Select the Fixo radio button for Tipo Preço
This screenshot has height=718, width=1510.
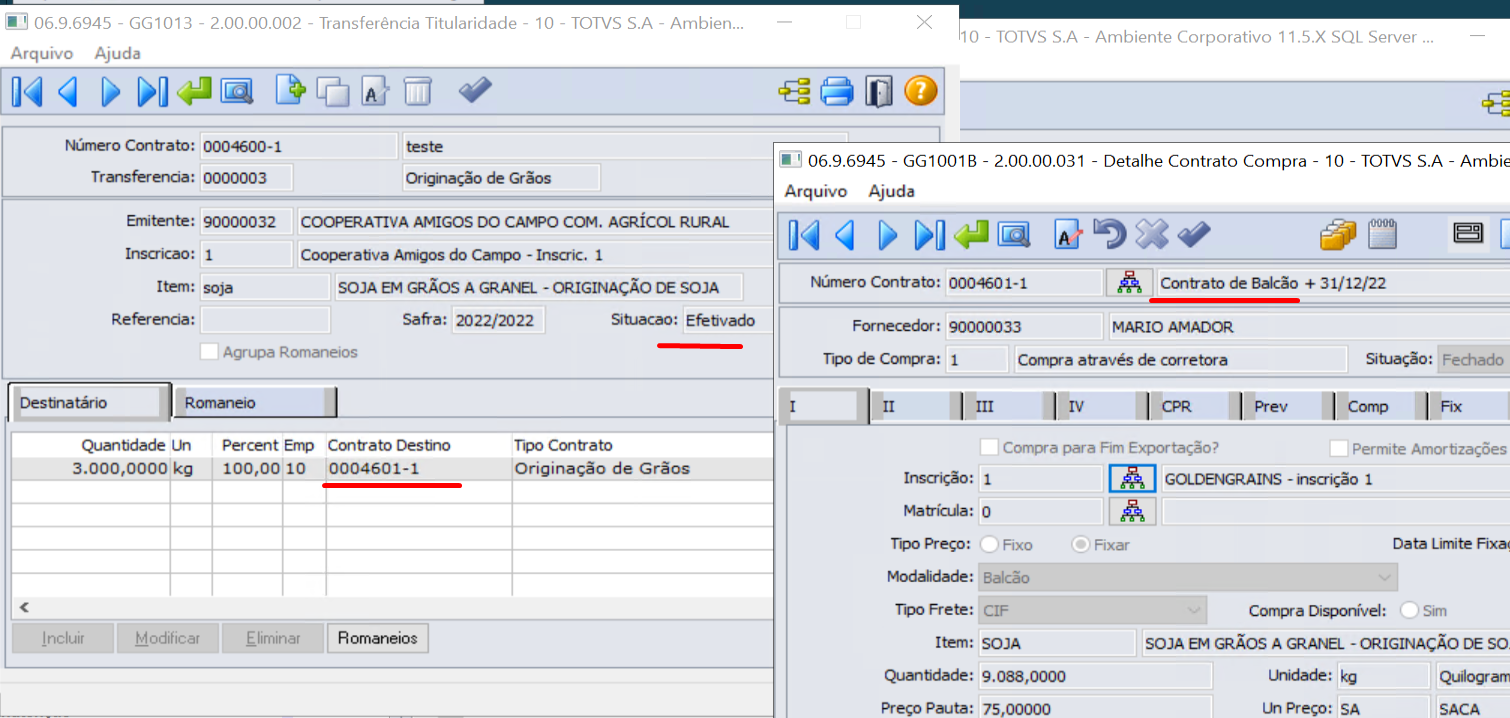pyautogui.click(x=989, y=545)
